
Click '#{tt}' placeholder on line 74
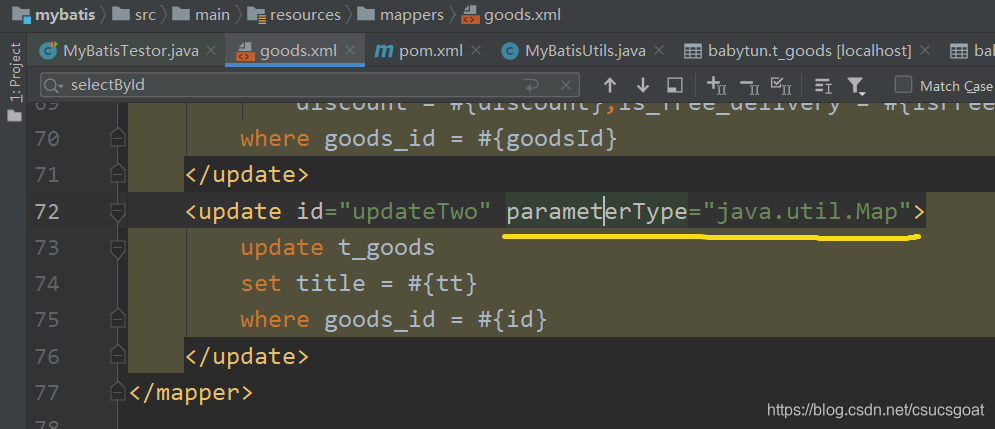click(x=442, y=284)
